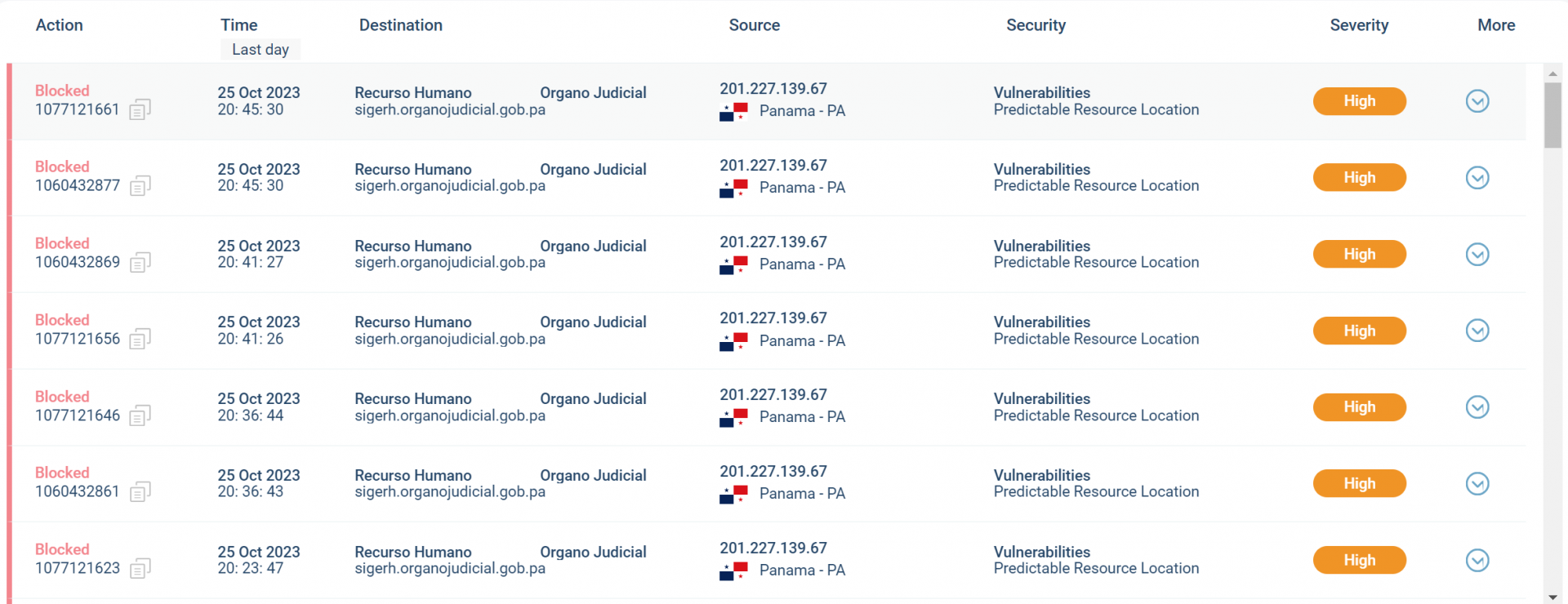
Task: Click copy icon next to 1077121656
Action: [x=140, y=339]
